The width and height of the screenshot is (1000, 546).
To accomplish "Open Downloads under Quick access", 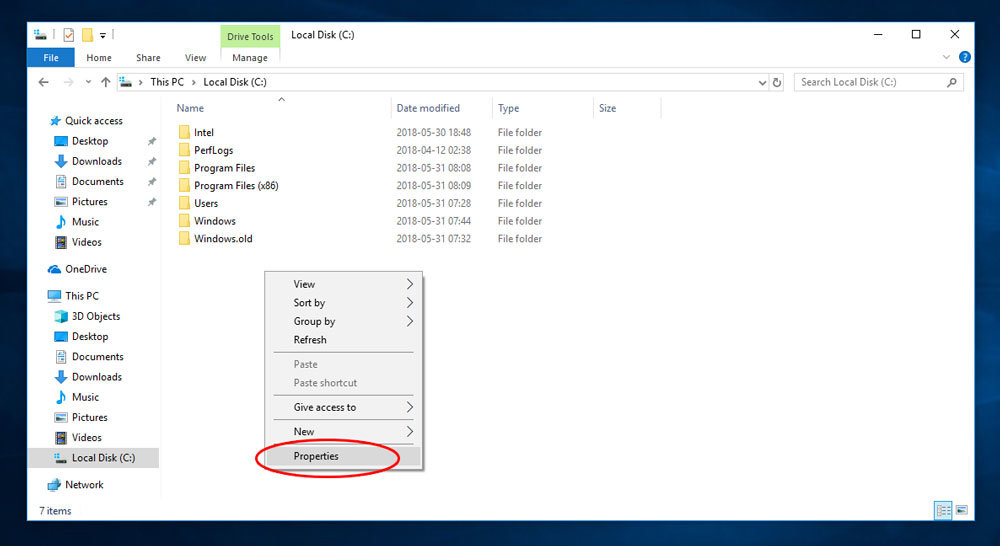I will [97, 161].
